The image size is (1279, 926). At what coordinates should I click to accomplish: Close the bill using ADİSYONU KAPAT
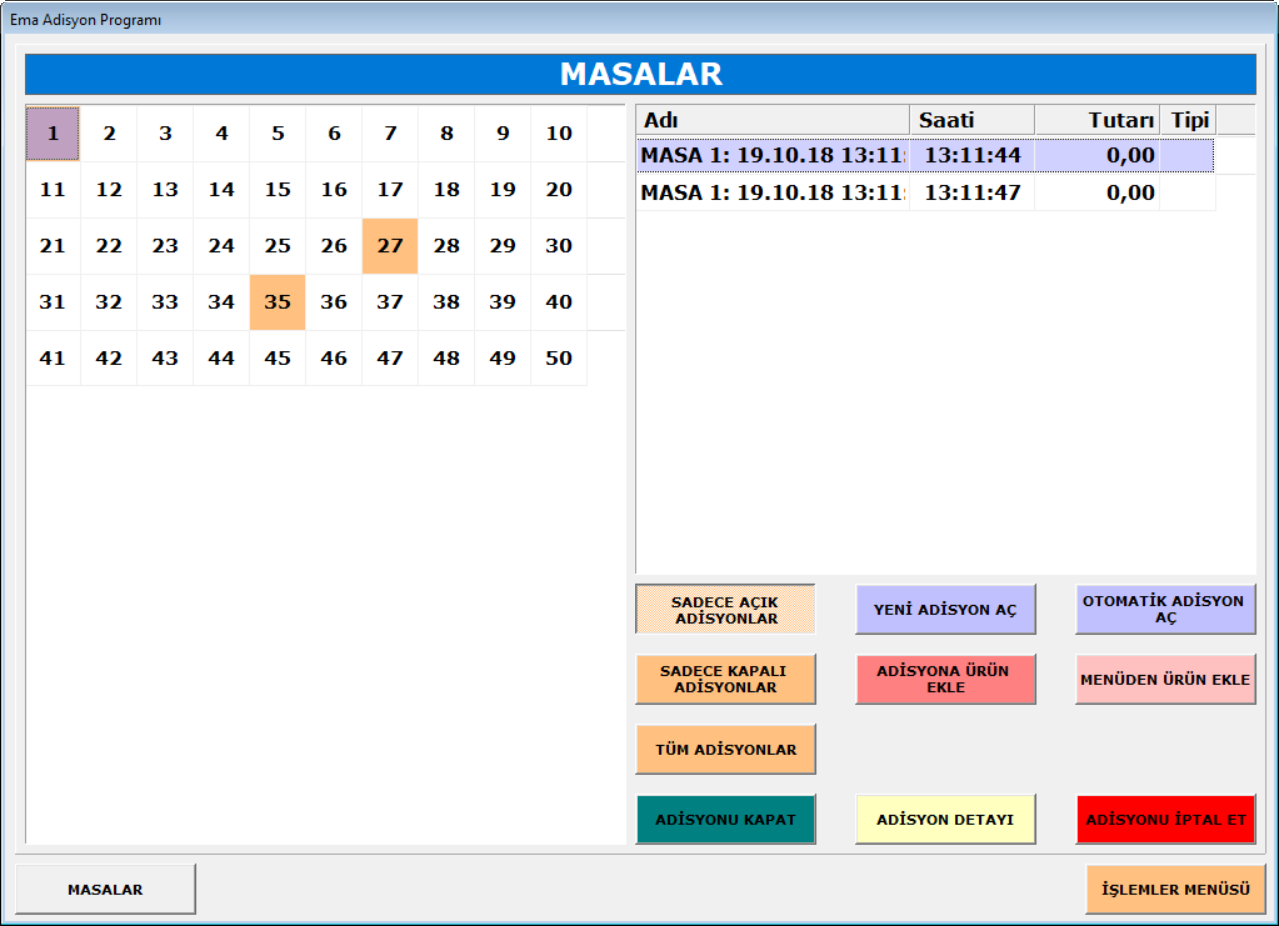coord(725,820)
